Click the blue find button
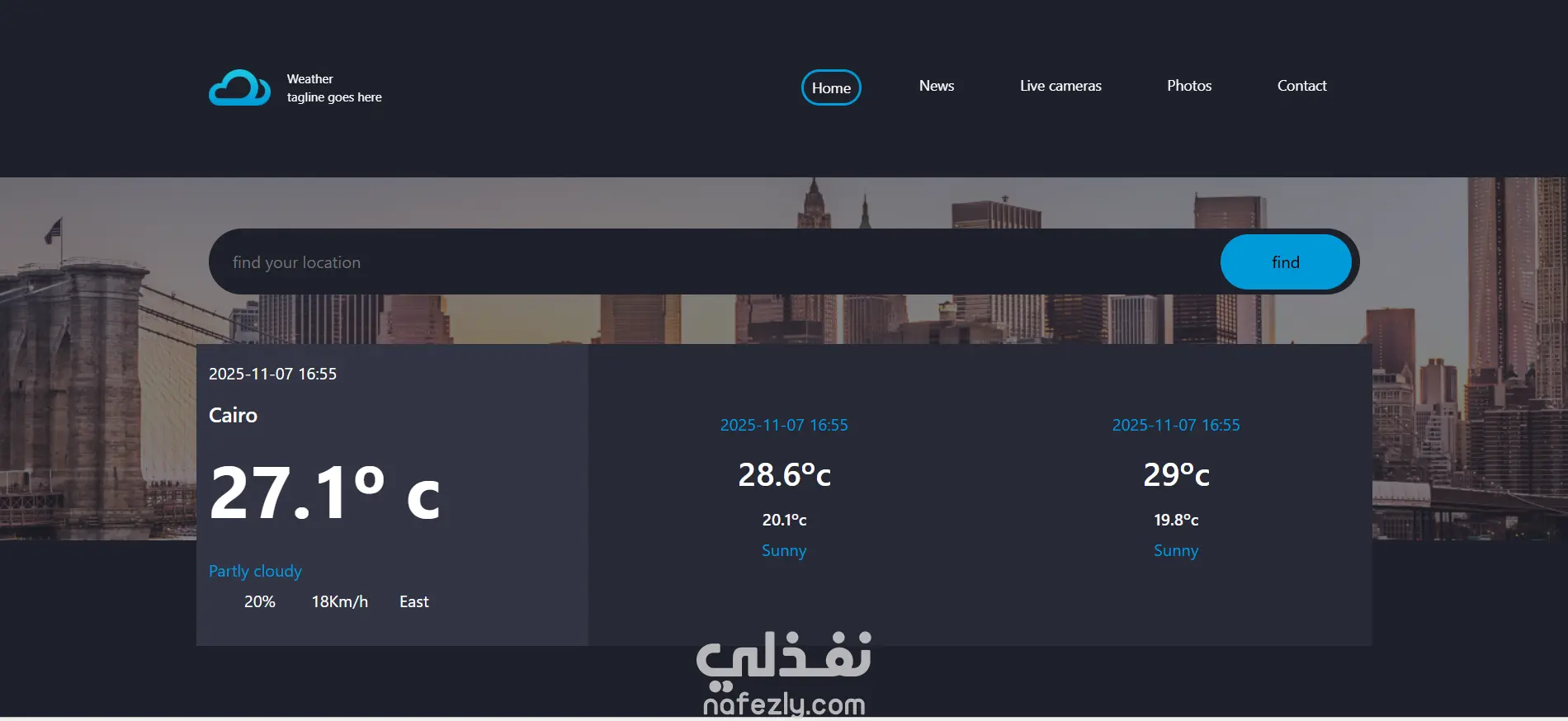 point(1286,262)
